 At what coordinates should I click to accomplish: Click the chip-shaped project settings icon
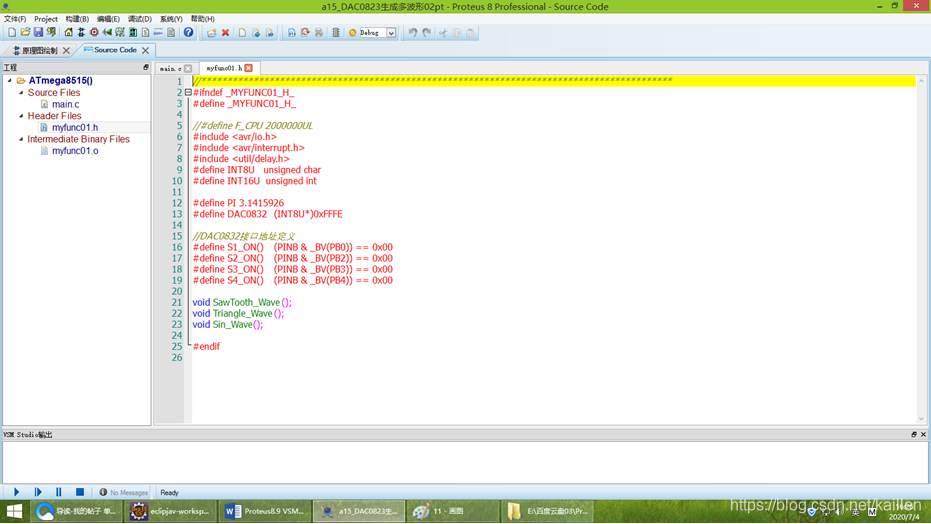pos(335,33)
